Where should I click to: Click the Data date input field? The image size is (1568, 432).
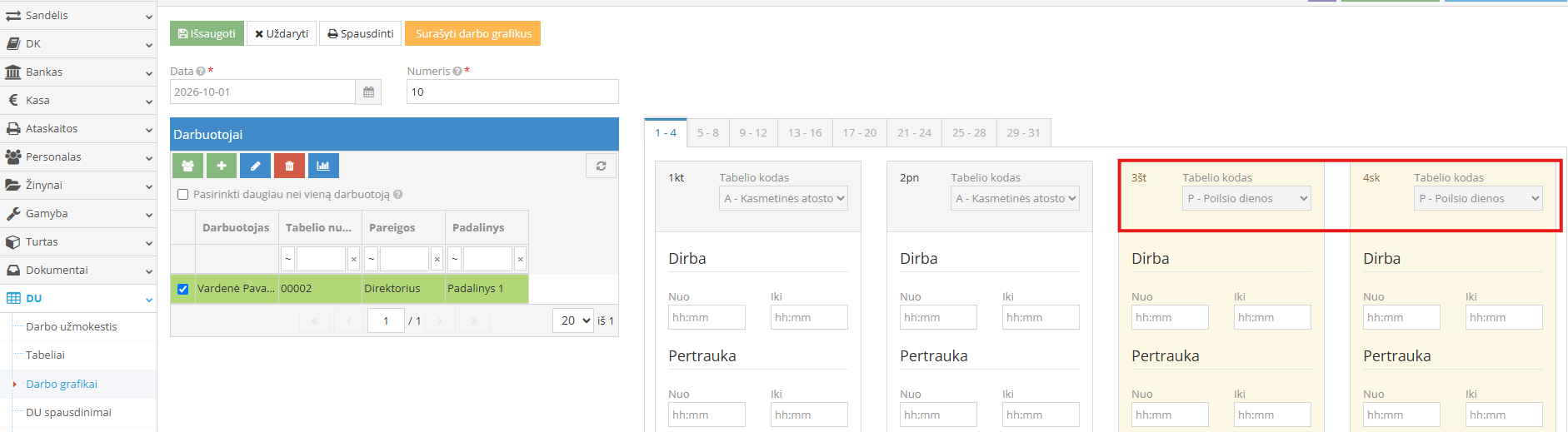point(262,92)
